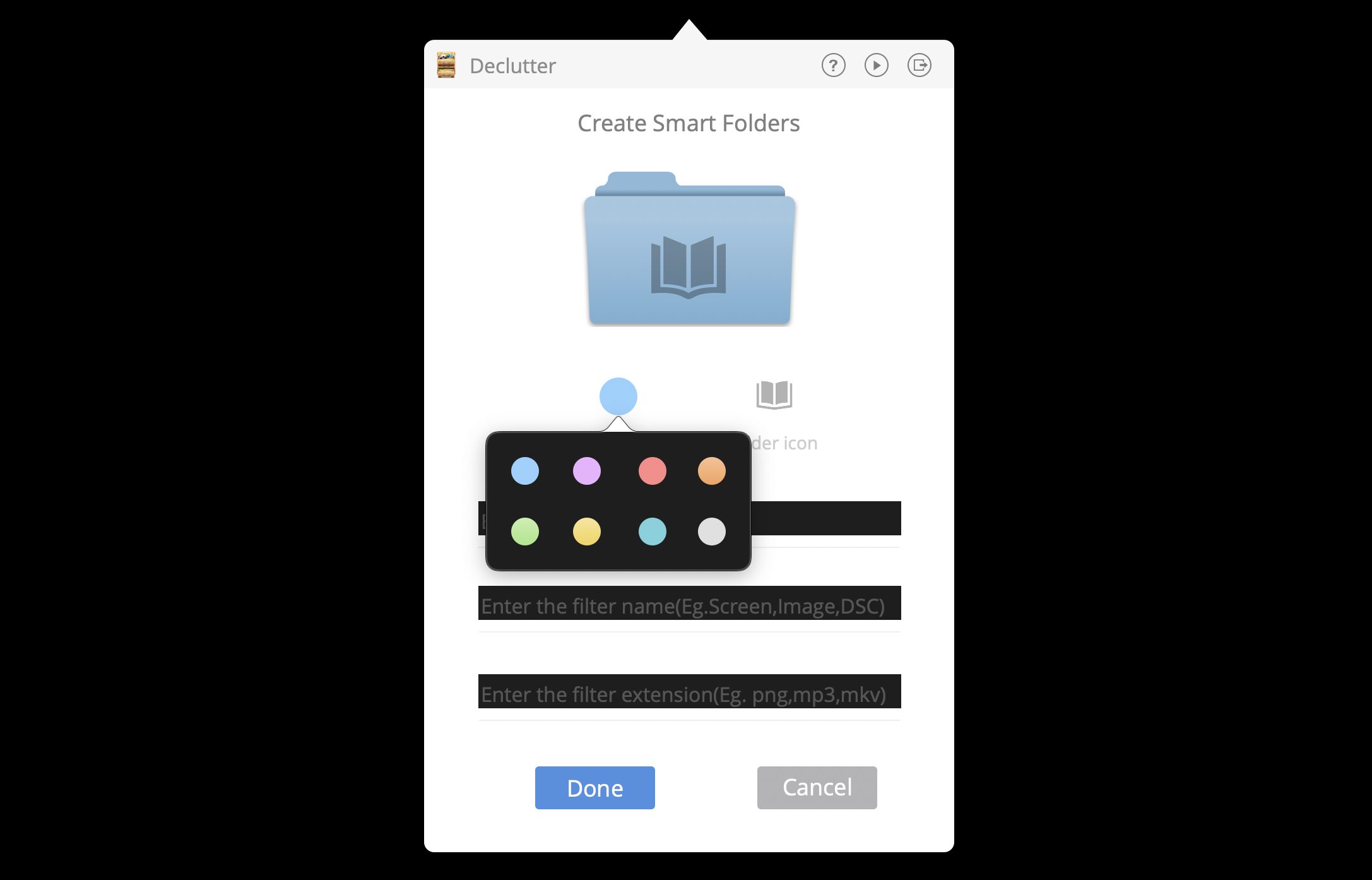This screenshot has width=1372, height=880.
Task: Select the blue color dot
Action: click(x=523, y=470)
